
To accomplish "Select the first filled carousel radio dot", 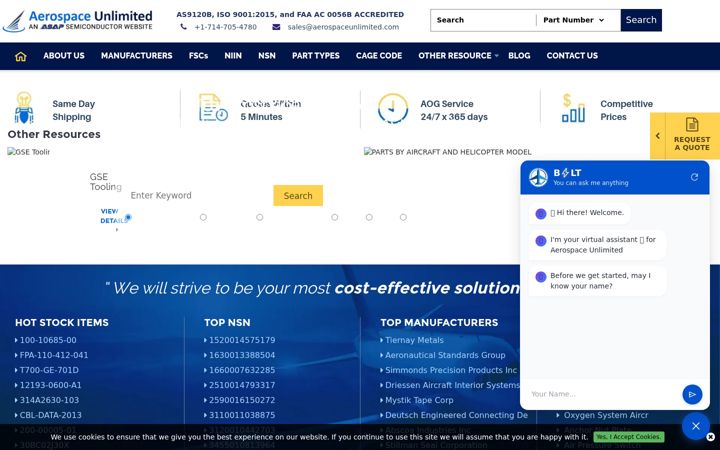I will [x=128, y=217].
